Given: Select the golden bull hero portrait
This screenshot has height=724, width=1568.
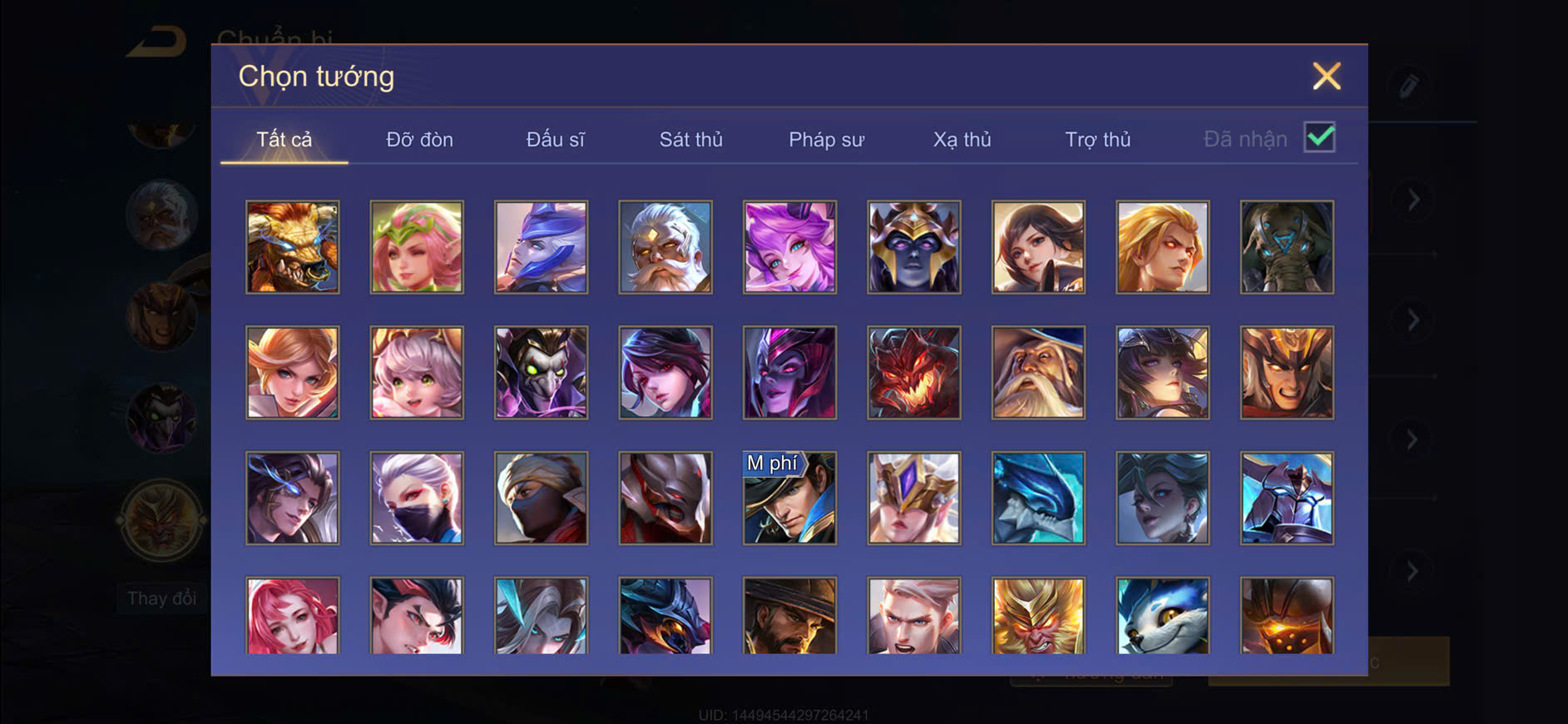Looking at the screenshot, I should 292,247.
